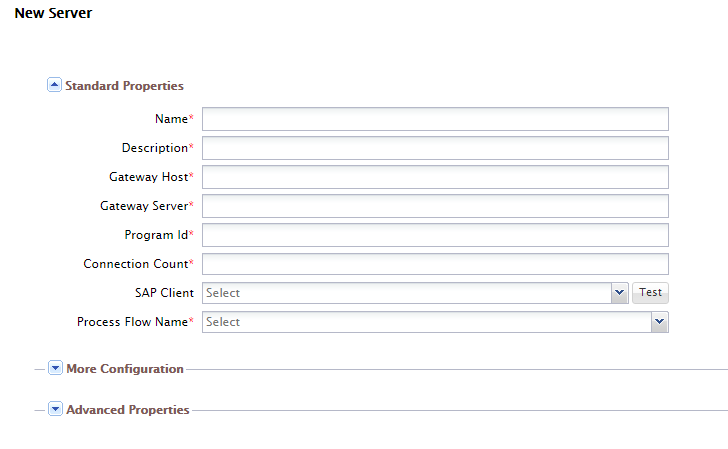Expand the More Configuration arrow icon

click(56, 368)
